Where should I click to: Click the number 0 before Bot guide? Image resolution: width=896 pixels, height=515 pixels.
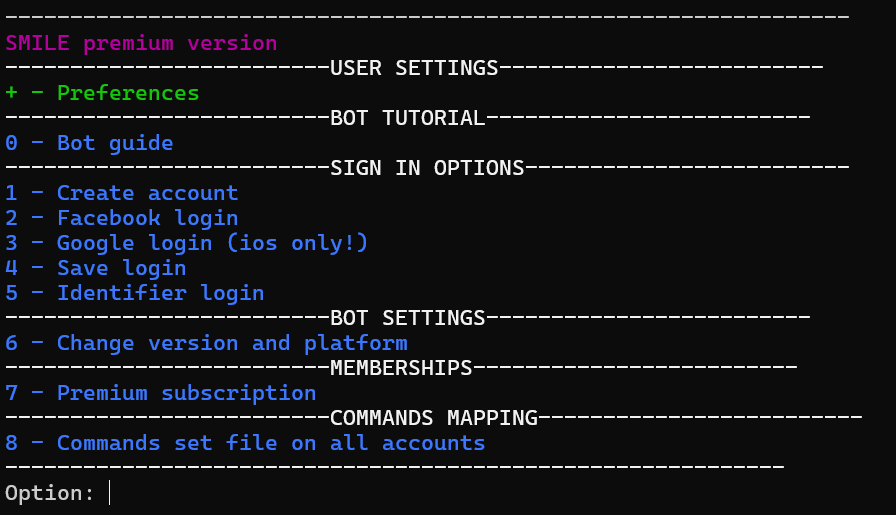11,143
